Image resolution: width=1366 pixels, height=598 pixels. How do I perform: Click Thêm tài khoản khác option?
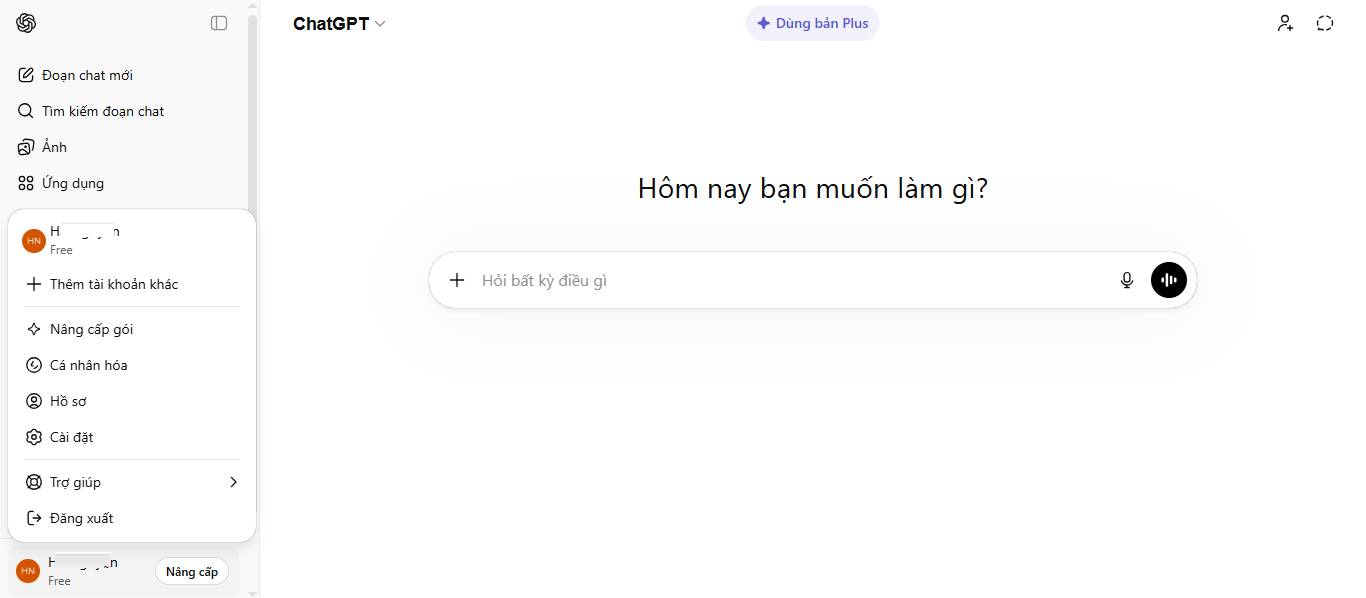click(x=113, y=284)
